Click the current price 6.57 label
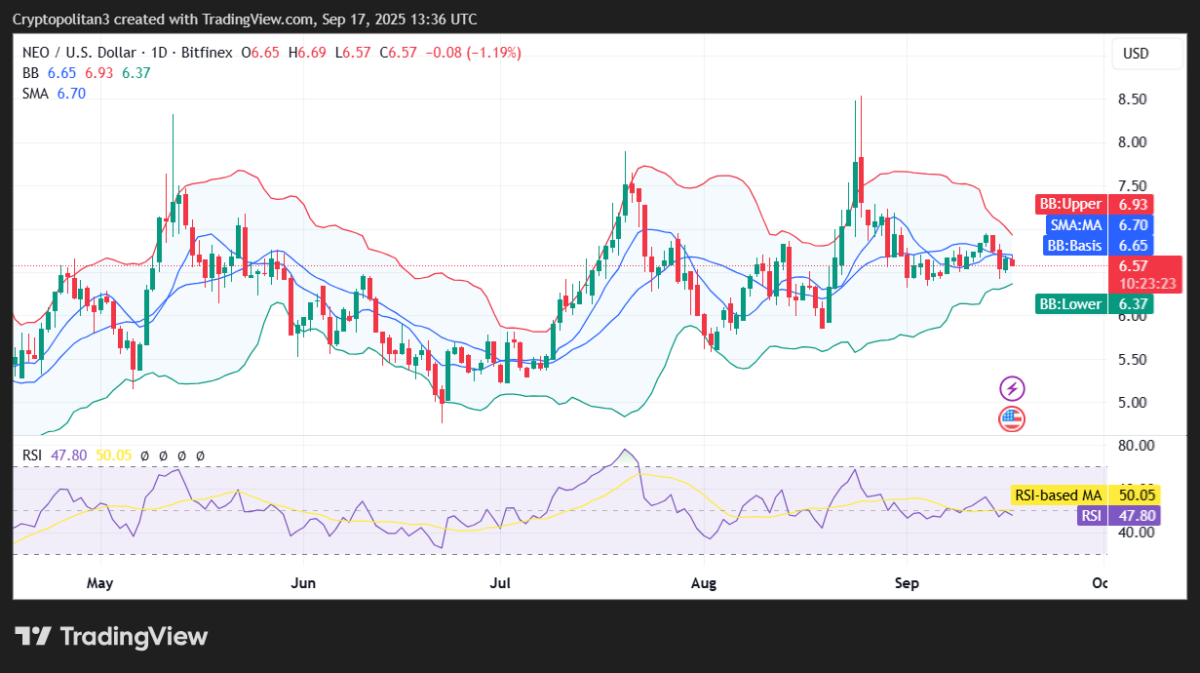The image size is (1200, 673). [1133, 266]
